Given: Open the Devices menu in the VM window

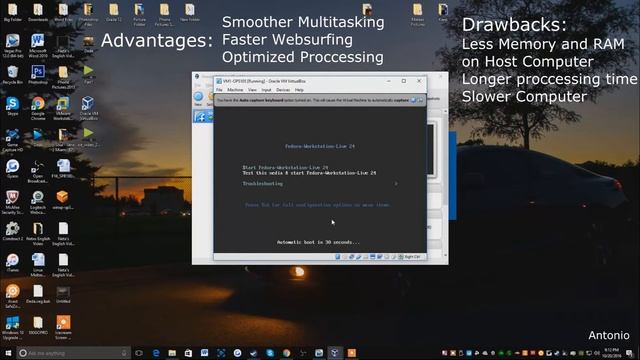Looking at the screenshot, I should 283,90.
